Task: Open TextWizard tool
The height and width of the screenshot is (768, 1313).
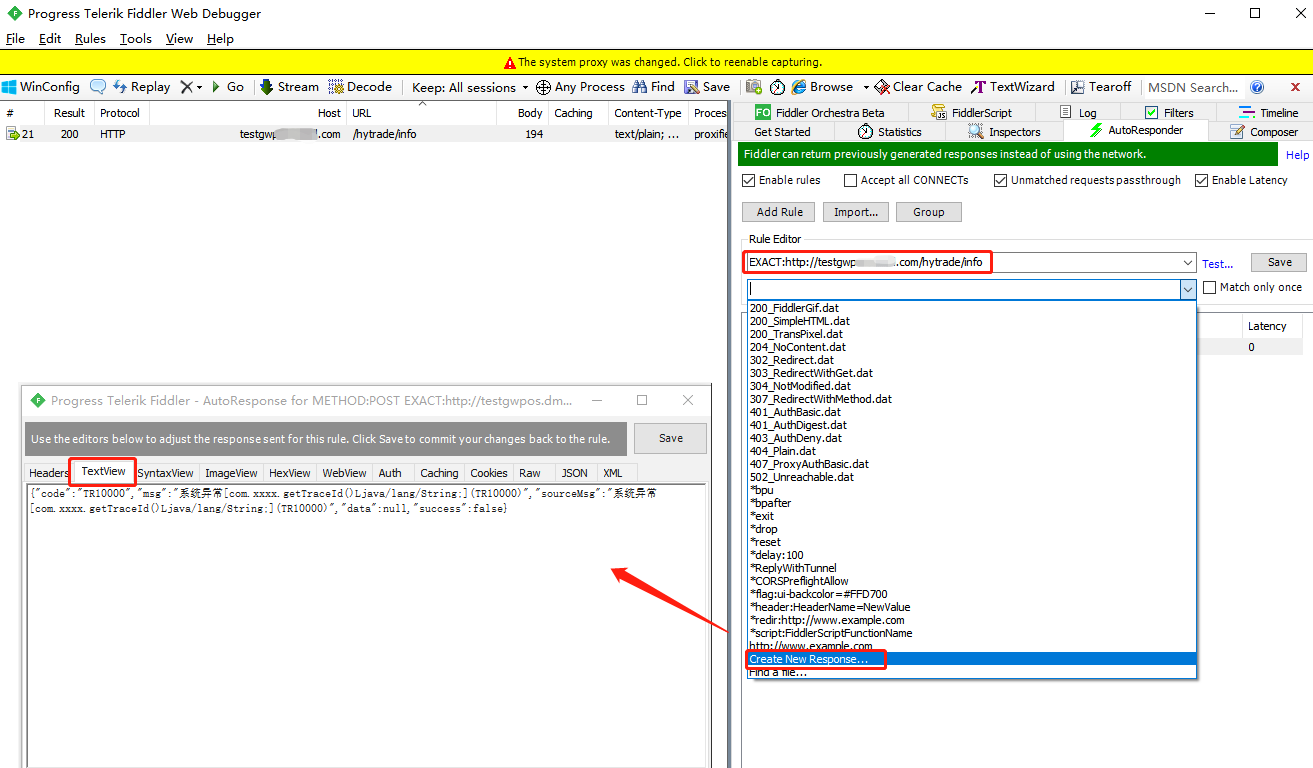Action: click(1013, 87)
